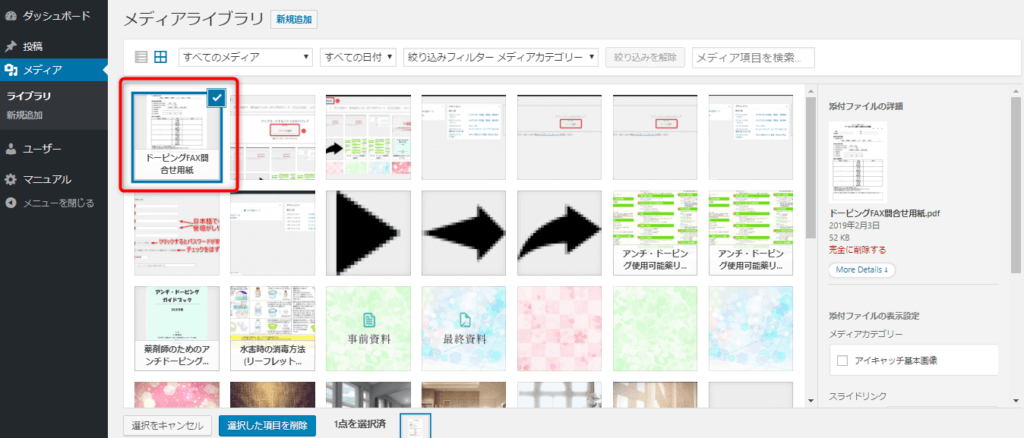Click the Dashboard icon in sidebar
This screenshot has width=1024, height=438.
(x=11, y=16)
